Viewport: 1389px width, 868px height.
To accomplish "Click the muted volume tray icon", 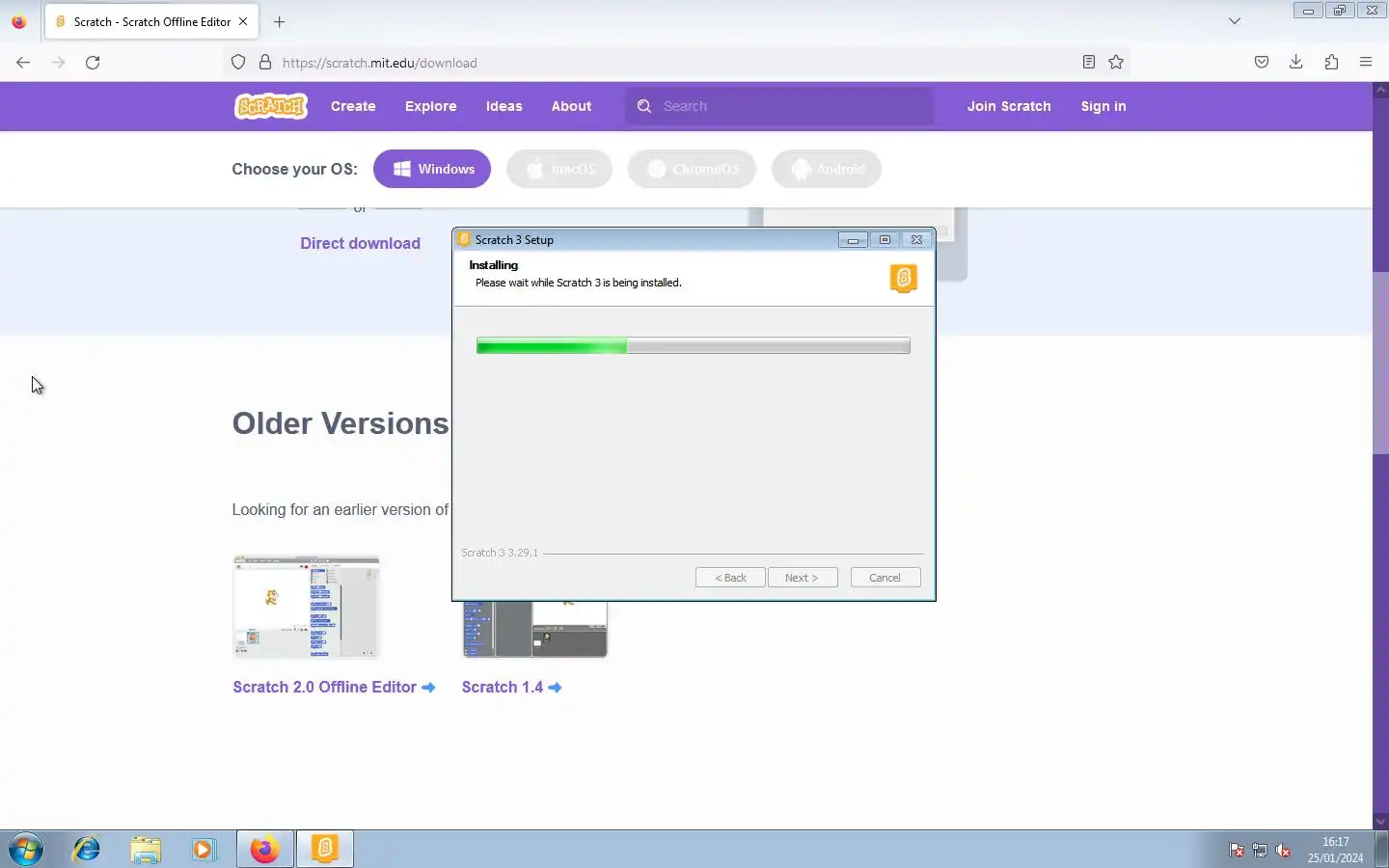I will 1283,850.
